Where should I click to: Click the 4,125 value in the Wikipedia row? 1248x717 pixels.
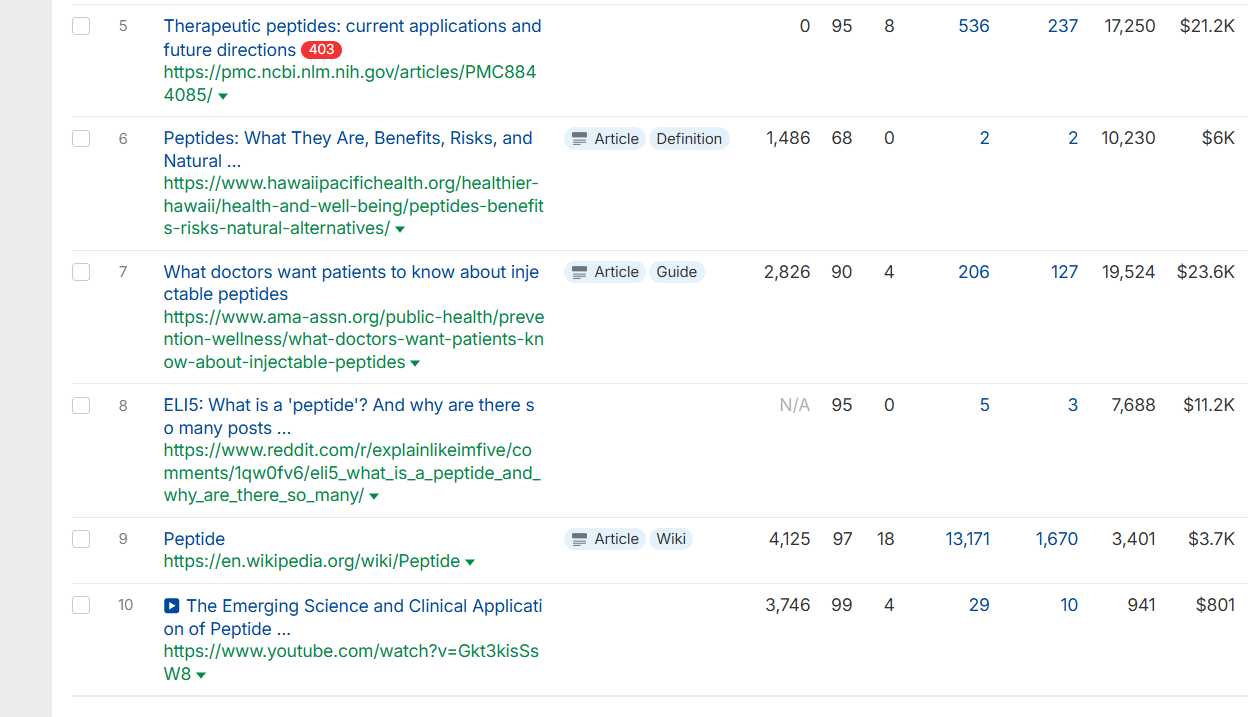point(790,538)
